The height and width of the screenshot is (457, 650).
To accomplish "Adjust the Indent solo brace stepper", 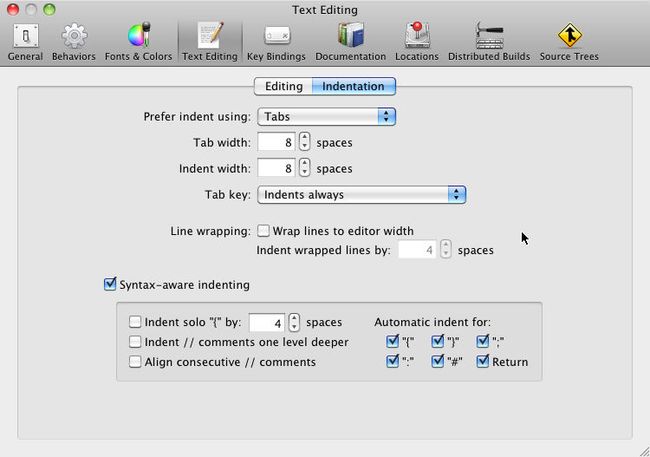I will click(x=294, y=322).
